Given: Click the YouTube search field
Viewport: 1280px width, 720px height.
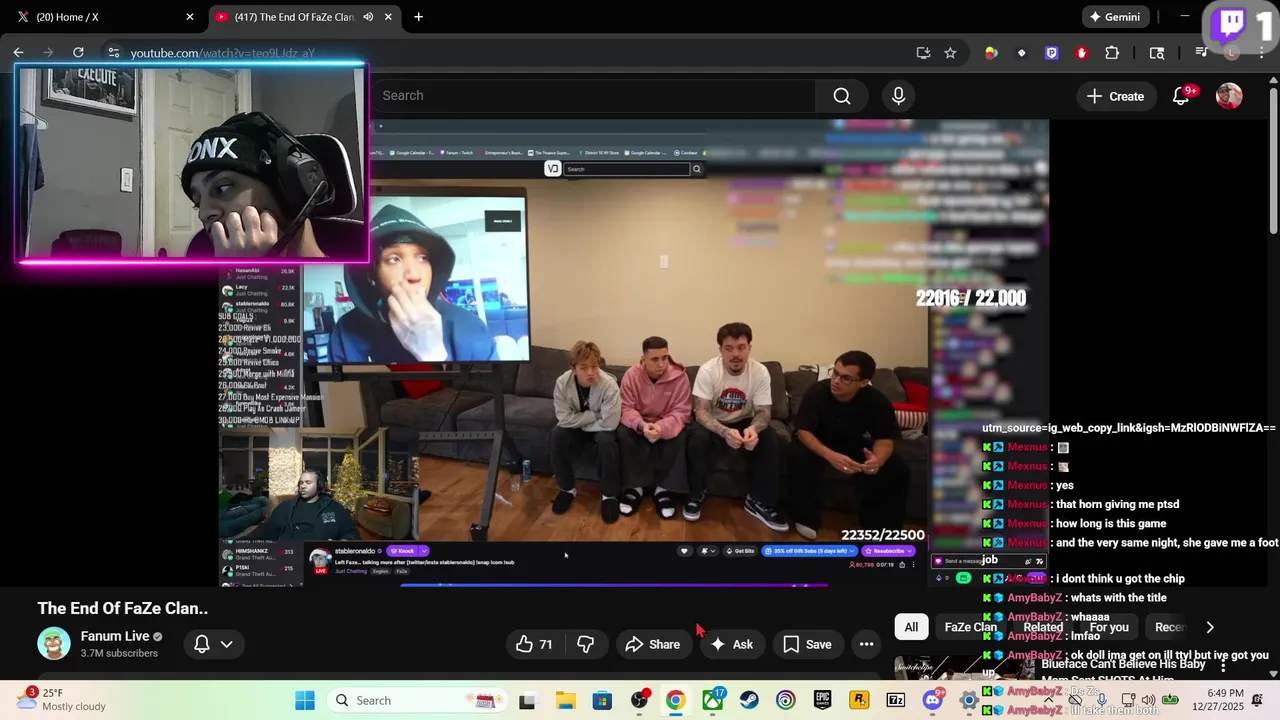Looking at the screenshot, I should click(595, 96).
